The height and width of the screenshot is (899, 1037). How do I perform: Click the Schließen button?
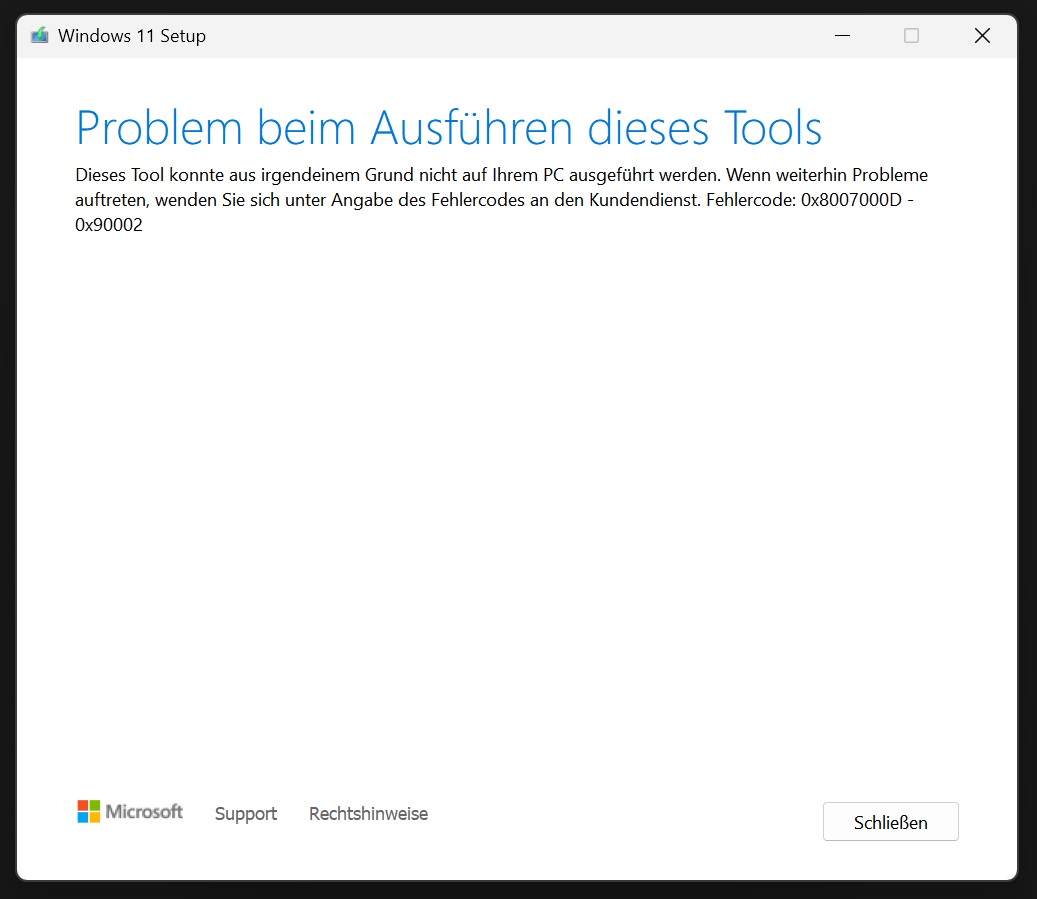click(890, 822)
